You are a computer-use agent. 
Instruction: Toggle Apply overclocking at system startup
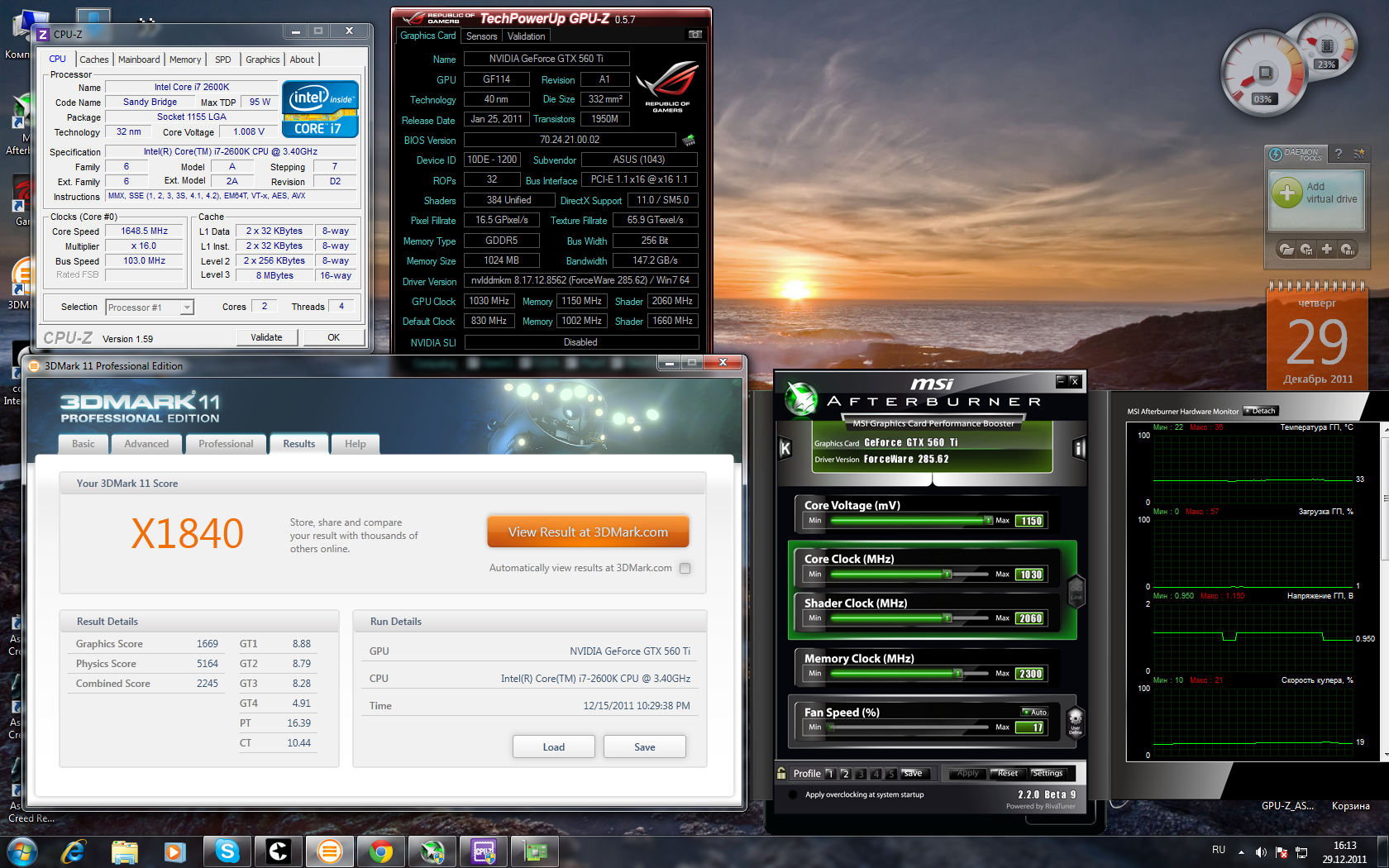[794, 794]
